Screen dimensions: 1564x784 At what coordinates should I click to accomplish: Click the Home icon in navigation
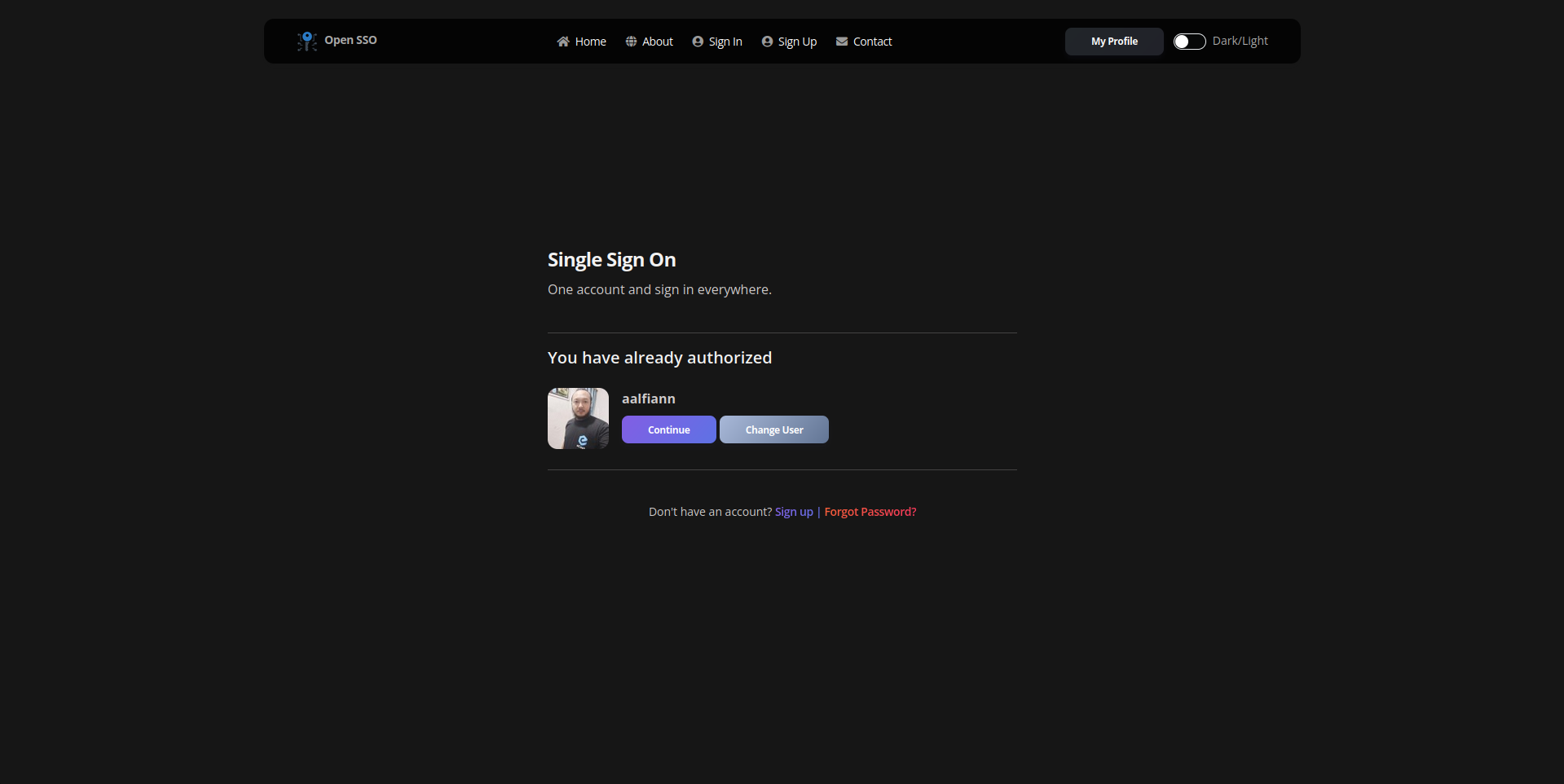tap(562, 41)
